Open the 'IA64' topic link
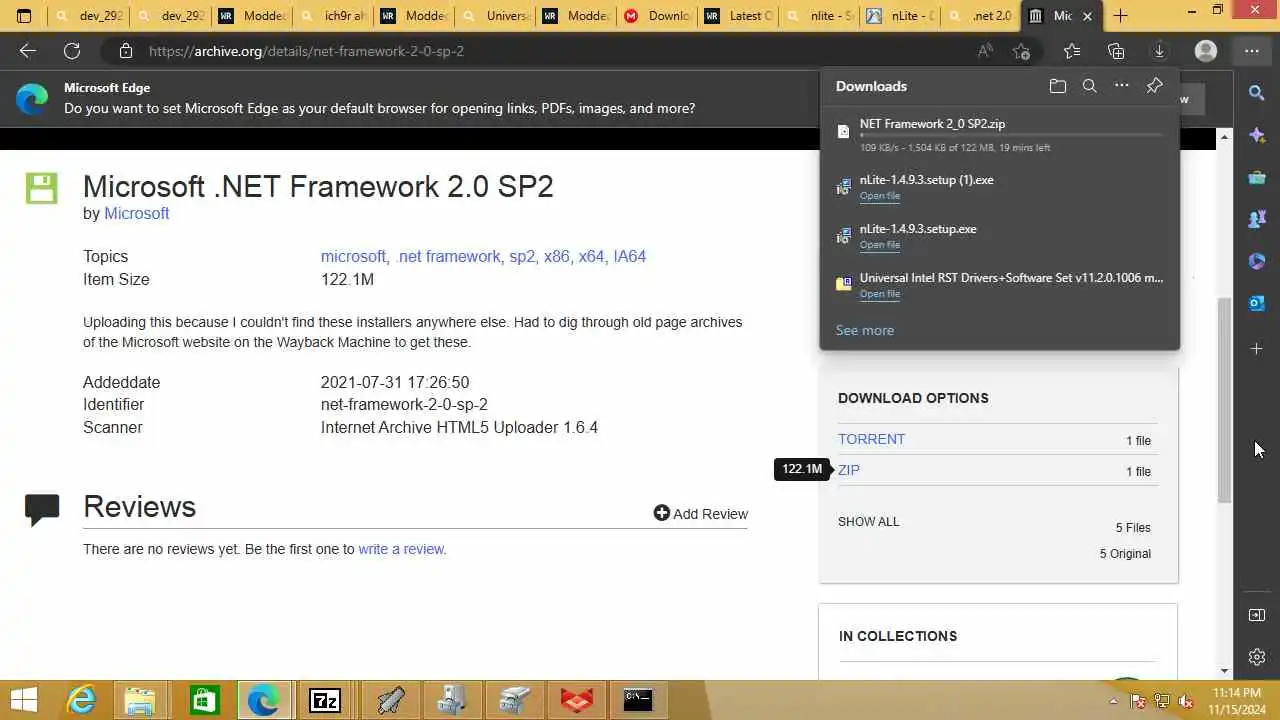The width and height of the screenshot is (1280, 720). [x=629, y=256]
